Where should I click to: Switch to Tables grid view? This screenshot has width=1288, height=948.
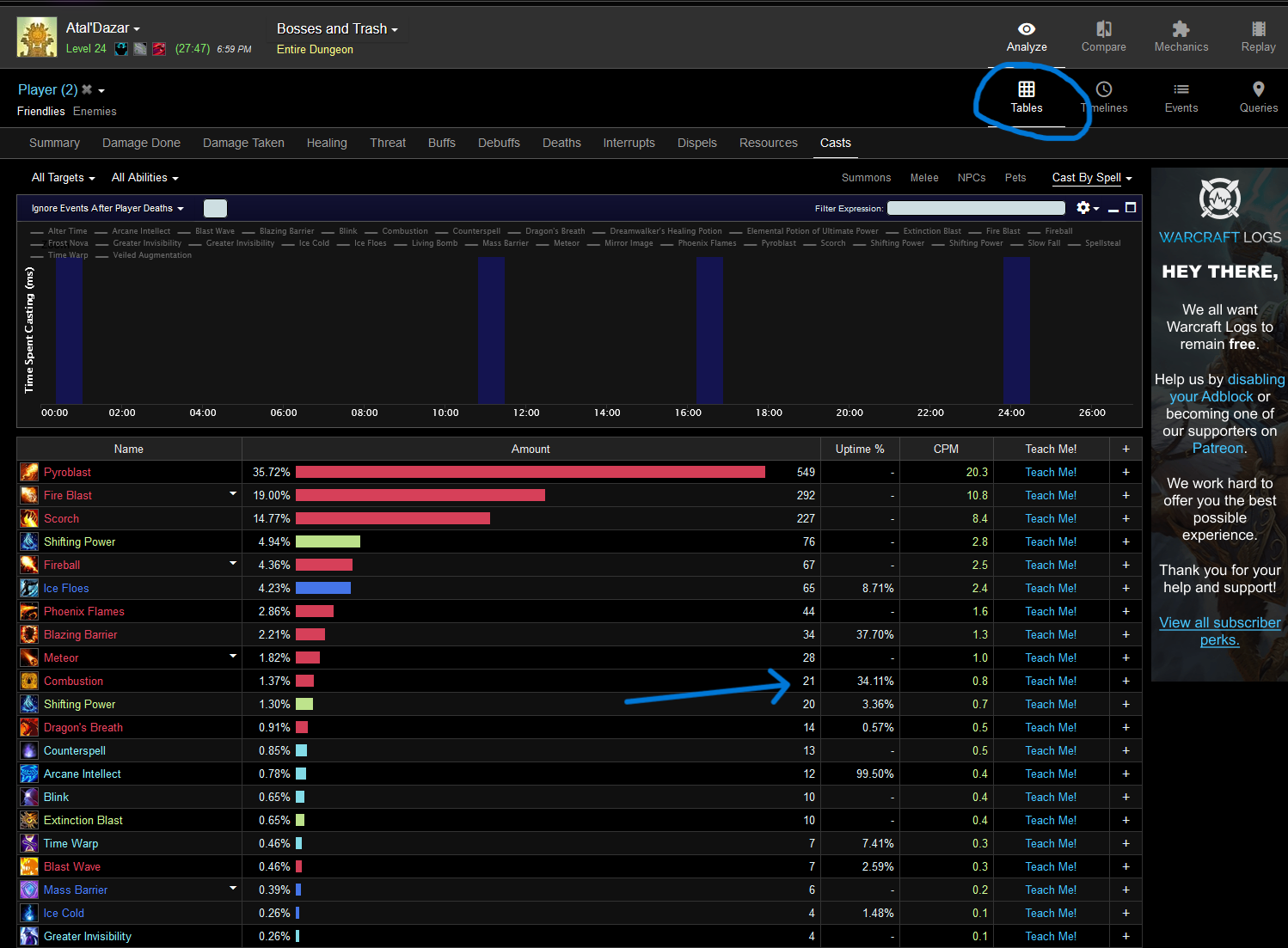click(1027, 97)
